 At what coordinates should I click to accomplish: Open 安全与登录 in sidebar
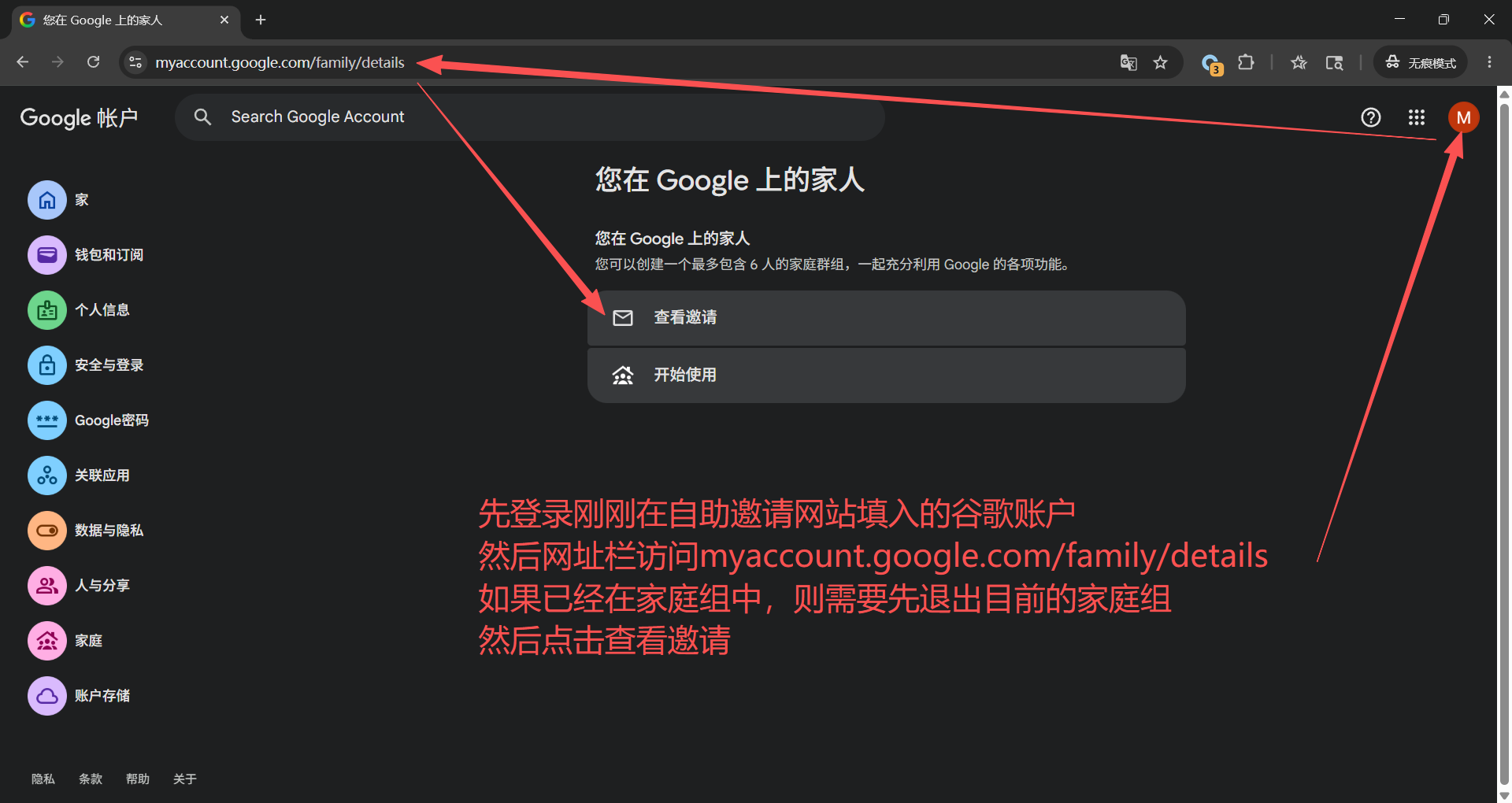coord(86,365)
